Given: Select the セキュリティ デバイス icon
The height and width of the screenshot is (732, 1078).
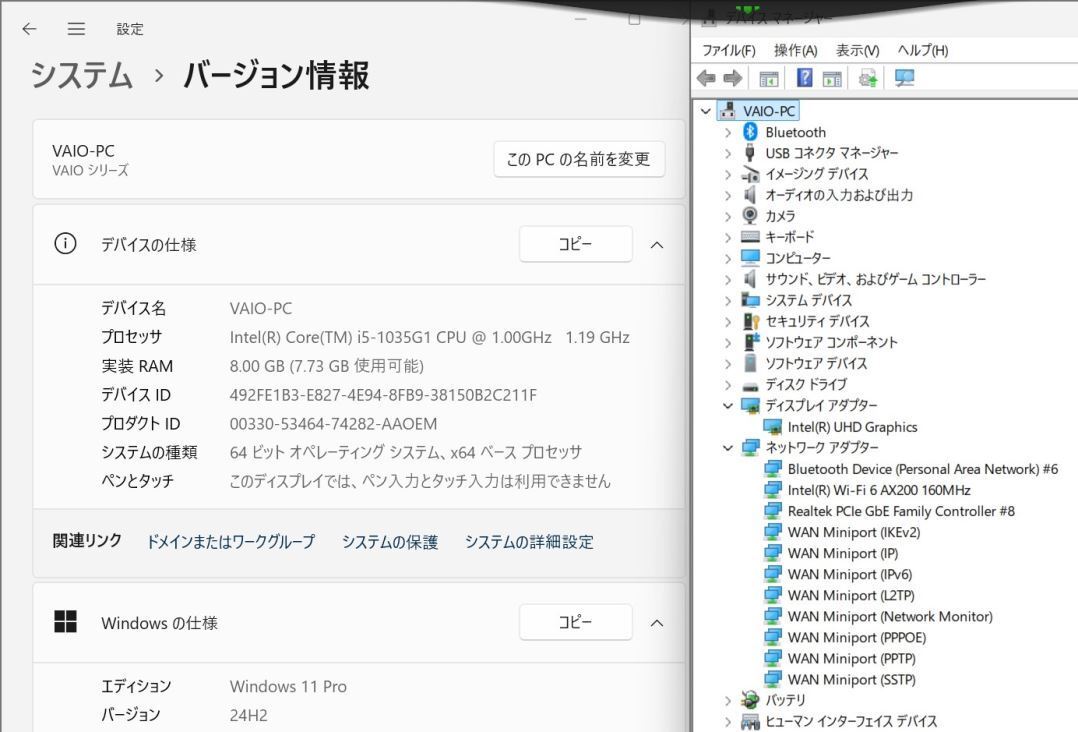Looking at the screenshot, I should click(x=751, y=321).
